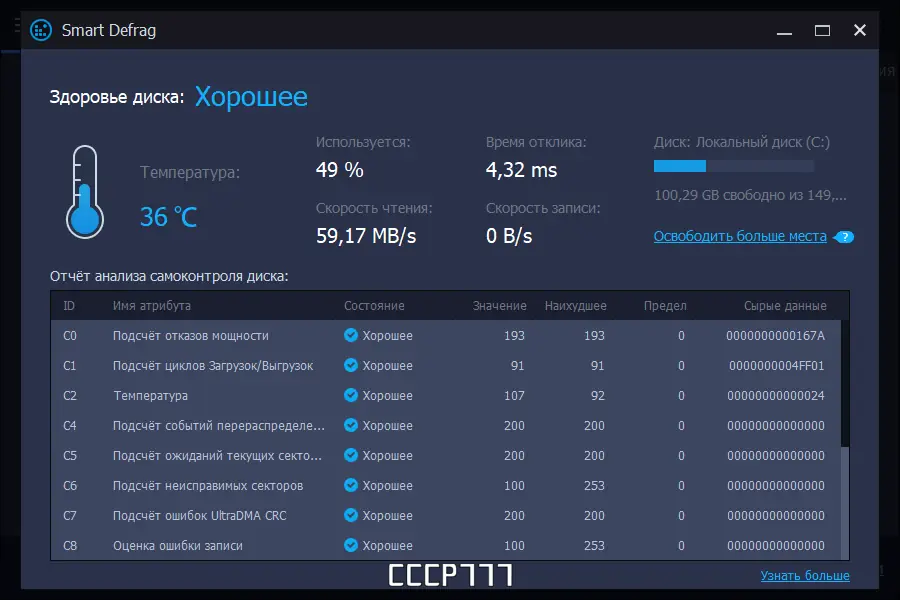Click the Smart Defrag logo icon

[41, 30]
